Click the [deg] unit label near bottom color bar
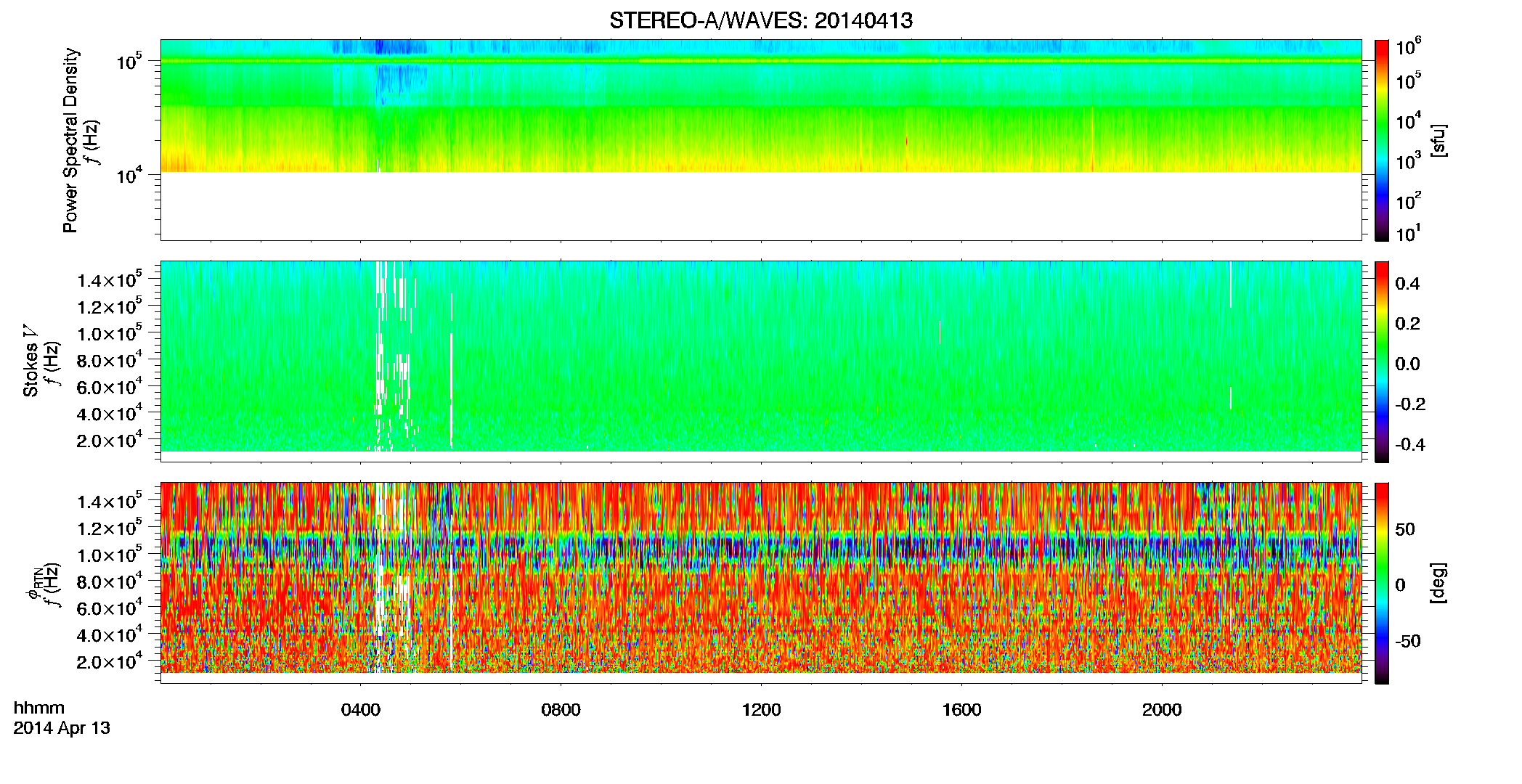This screenshot has height=784, width=1522. pyautogui.click(x=1439, y=583)
